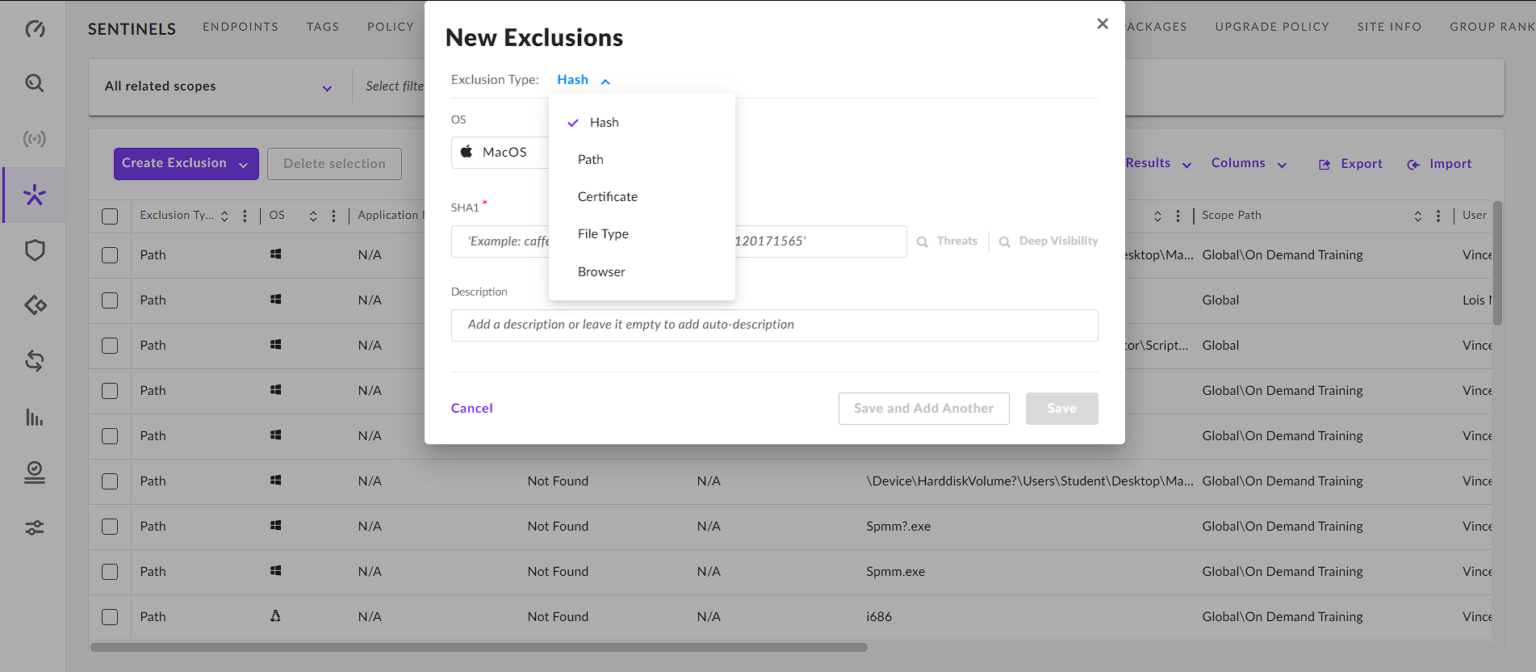Open the Dashboard speedometer icon in the sidebar
Image resolution: width=1536 pixels, height=672 pixels.
click(34, 29)
